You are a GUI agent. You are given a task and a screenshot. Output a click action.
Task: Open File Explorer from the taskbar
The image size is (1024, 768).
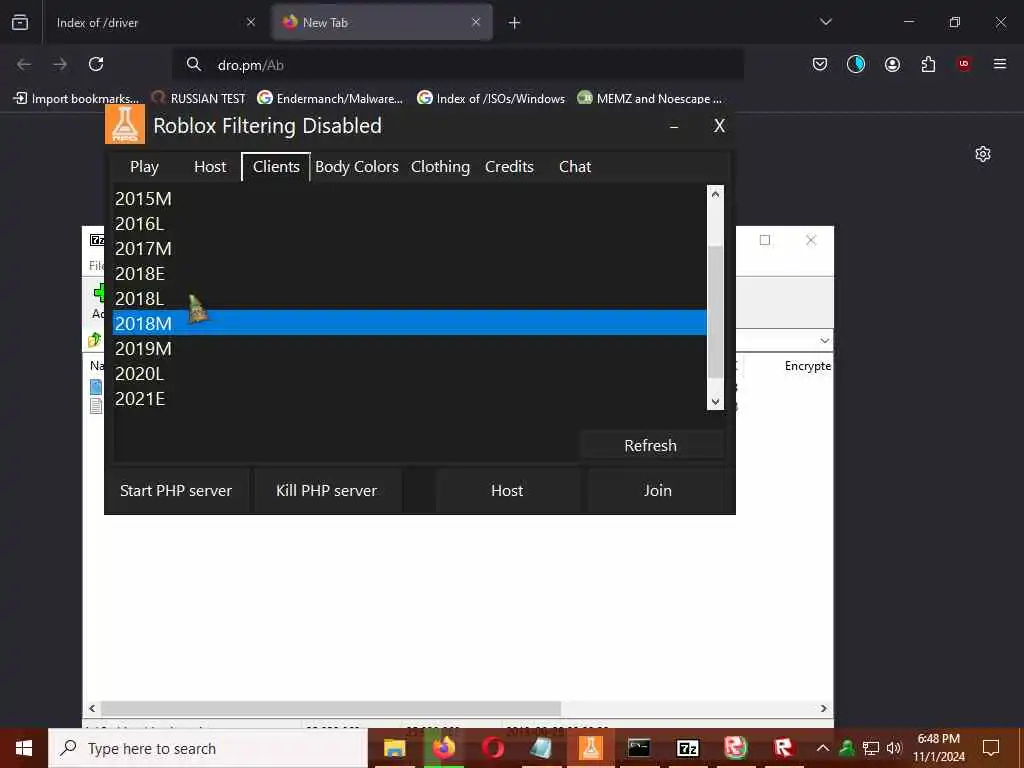pyautogui.click(x=395, y=748)
